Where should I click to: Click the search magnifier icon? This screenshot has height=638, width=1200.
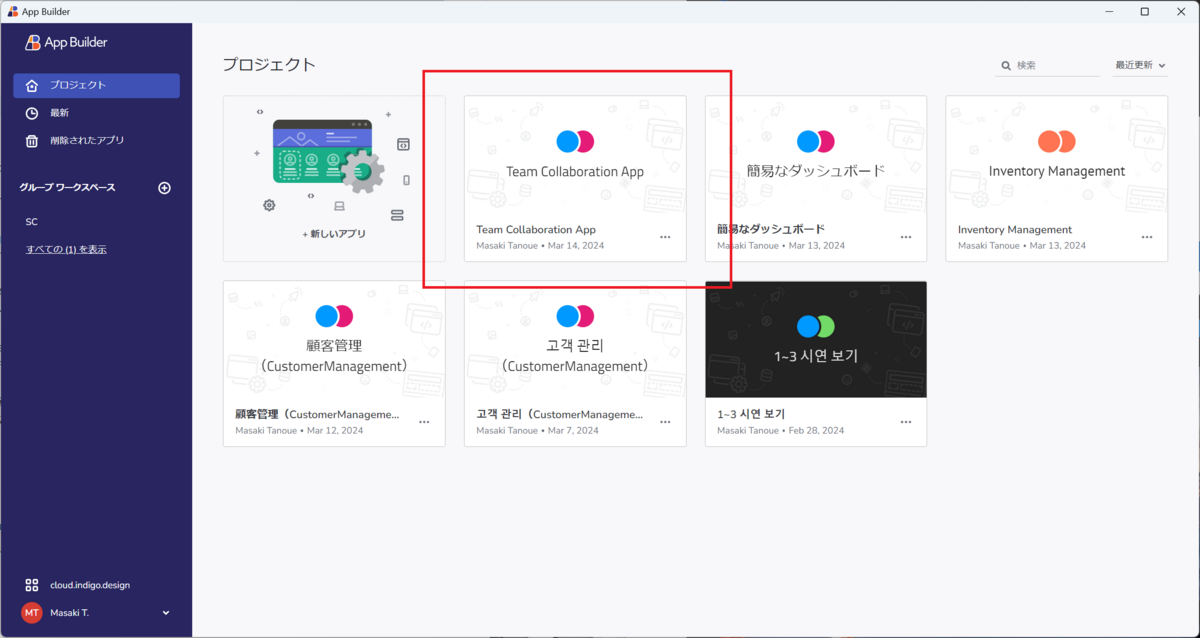tap(1006, 65)
